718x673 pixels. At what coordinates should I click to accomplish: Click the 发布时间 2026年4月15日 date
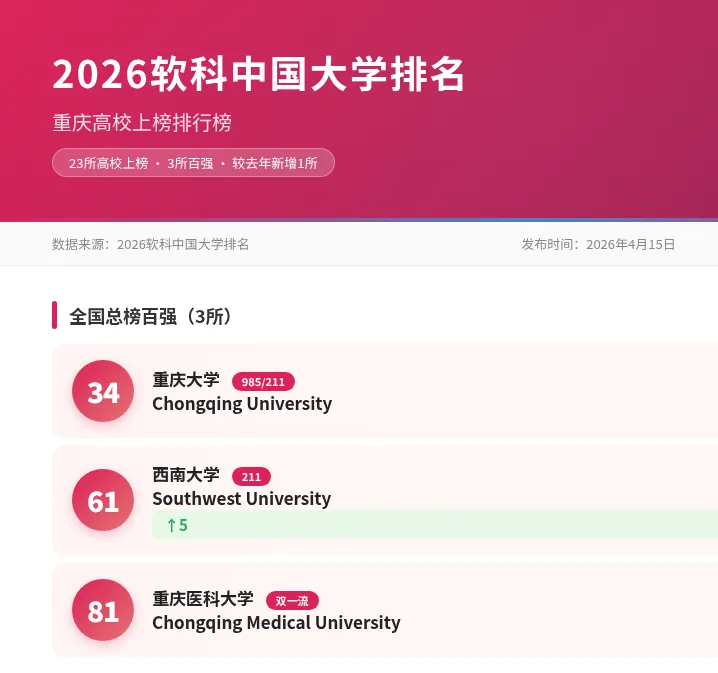click(598, 244)
